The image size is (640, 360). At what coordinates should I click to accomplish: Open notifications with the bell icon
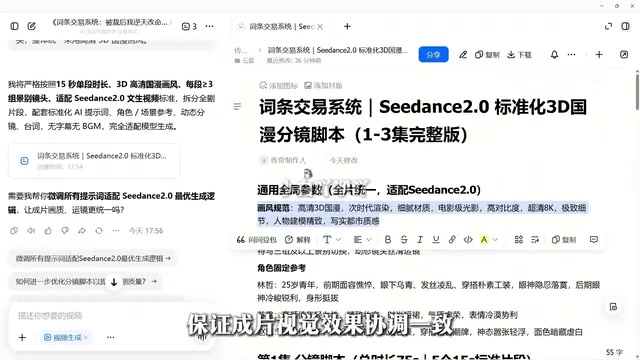coord(554,54)
